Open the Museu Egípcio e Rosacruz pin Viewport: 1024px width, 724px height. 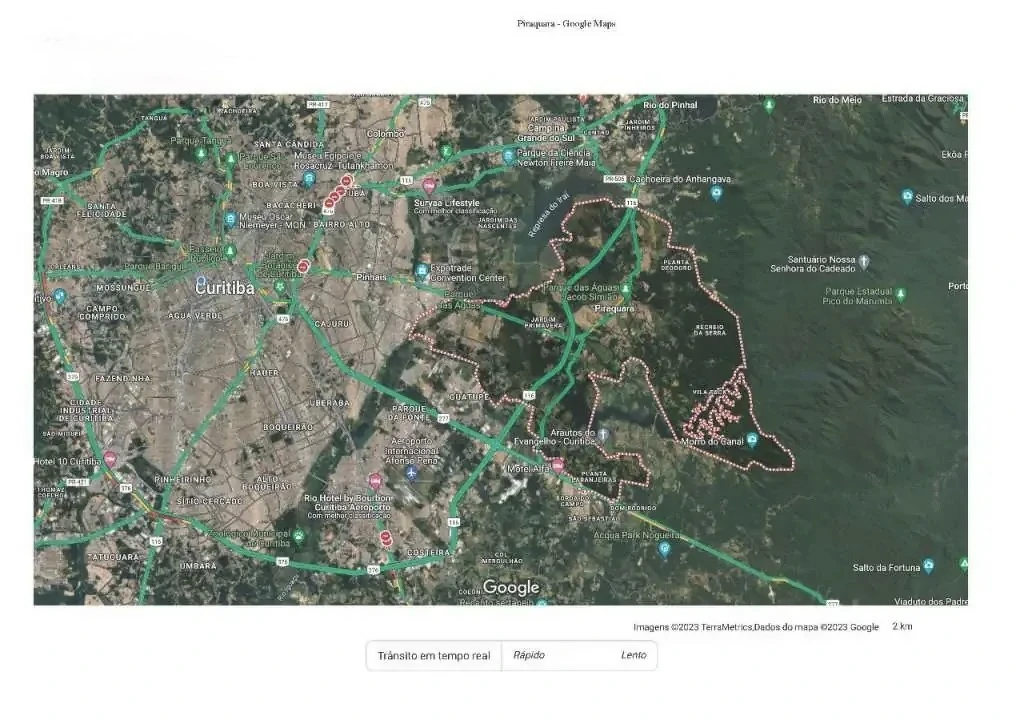tap(309, 178)
